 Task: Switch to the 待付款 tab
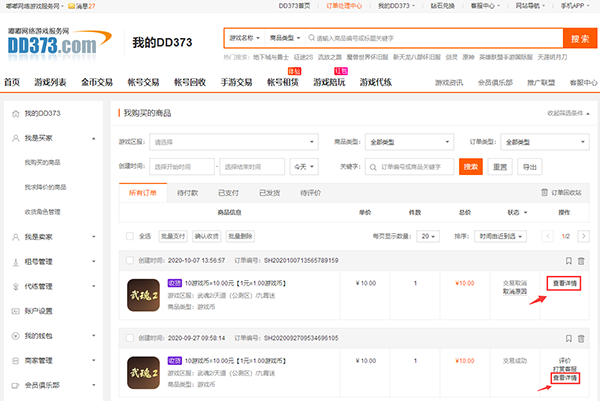pyautogui.click(x=187, y=191)
